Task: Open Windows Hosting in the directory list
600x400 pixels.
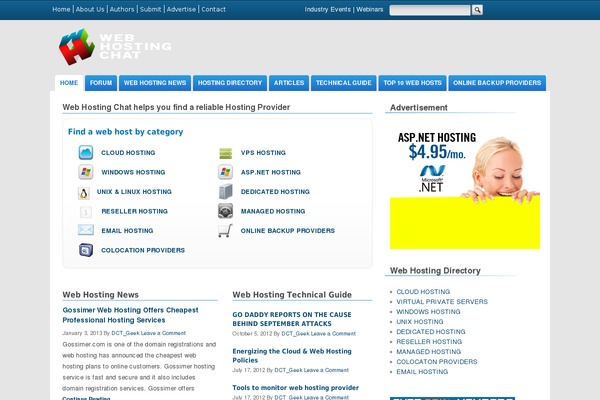Action: pos(428,312)
